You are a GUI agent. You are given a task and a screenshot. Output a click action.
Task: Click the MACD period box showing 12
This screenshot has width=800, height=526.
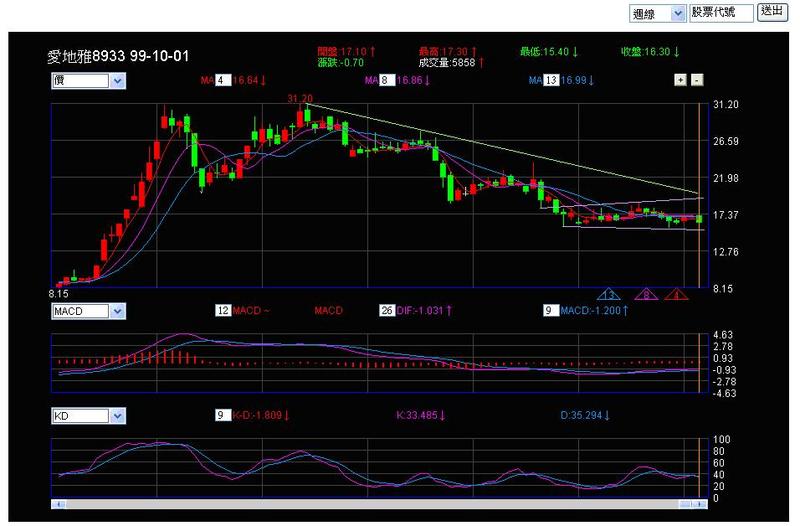pyautogui.click(x=223, y=311)
